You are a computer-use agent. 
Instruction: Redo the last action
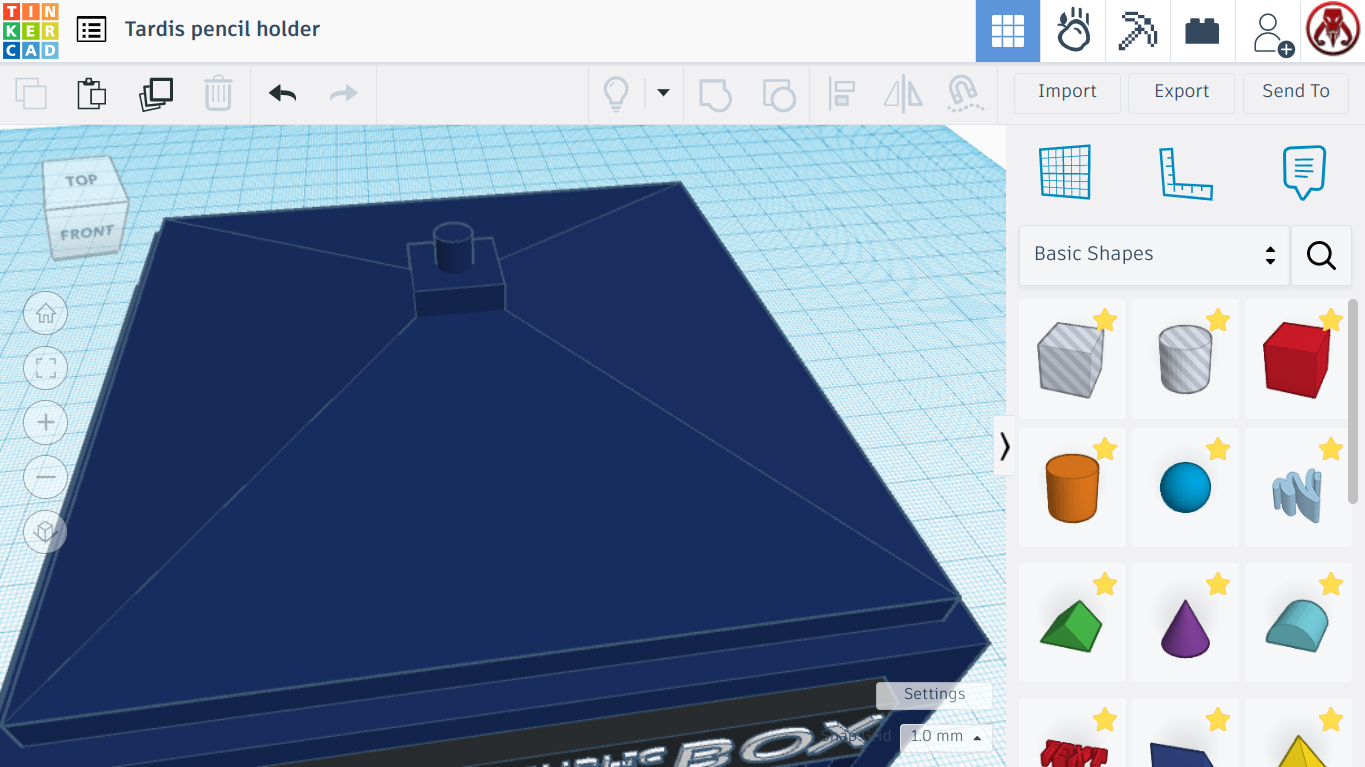coord(344,94)
